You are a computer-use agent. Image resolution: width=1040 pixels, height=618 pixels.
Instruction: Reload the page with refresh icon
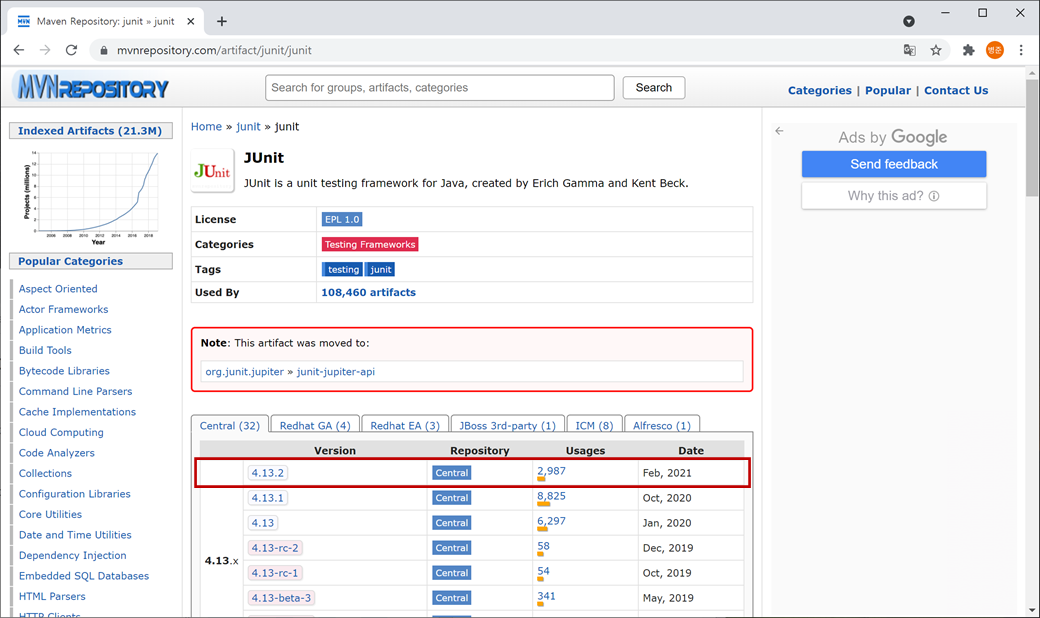click(x=72, y=50)
